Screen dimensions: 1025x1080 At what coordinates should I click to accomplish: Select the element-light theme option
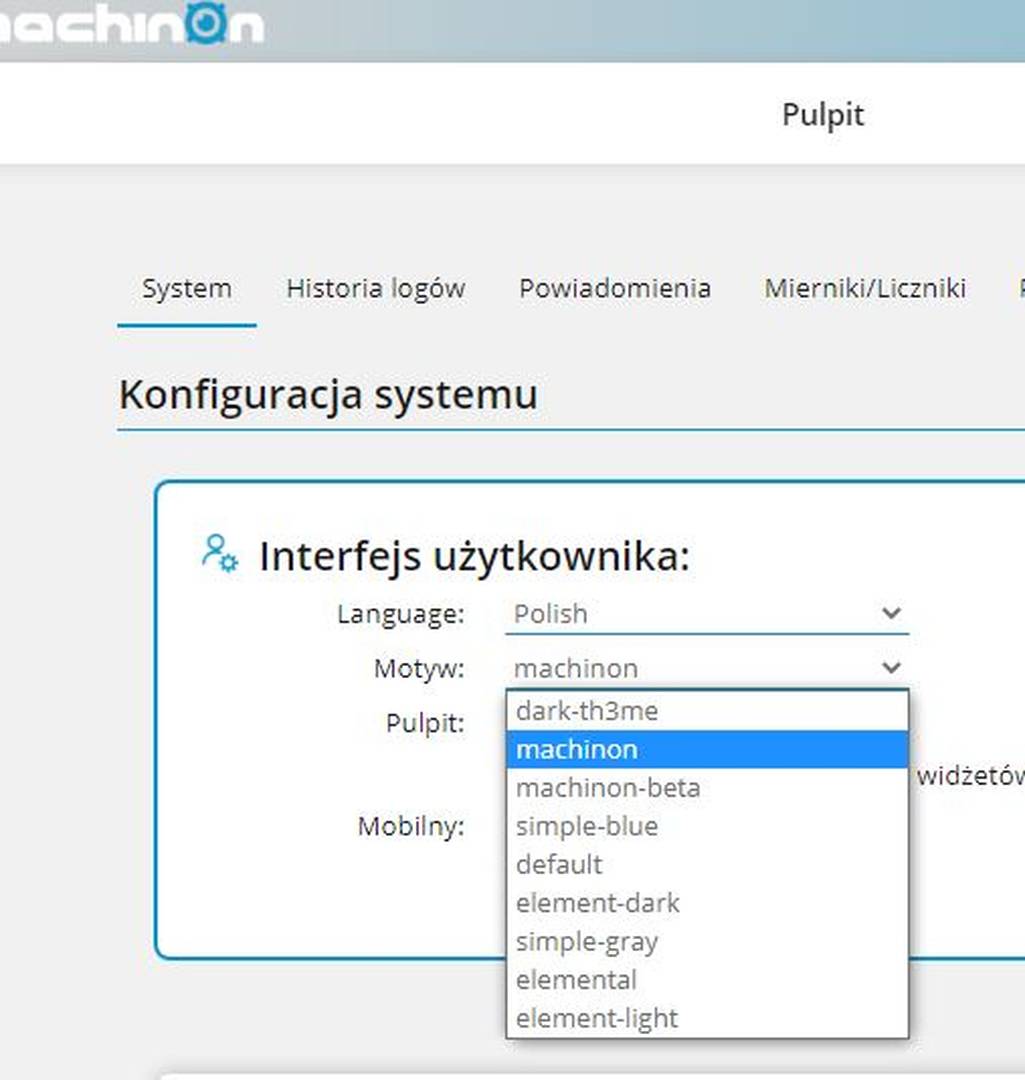tap(707, 1018)
